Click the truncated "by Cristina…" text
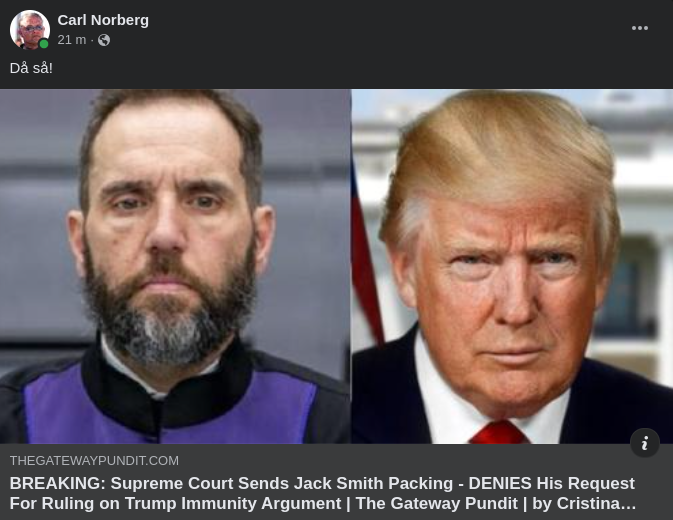Image resolution: width=673 pixels, height=520 pixels. click(584, 503)
